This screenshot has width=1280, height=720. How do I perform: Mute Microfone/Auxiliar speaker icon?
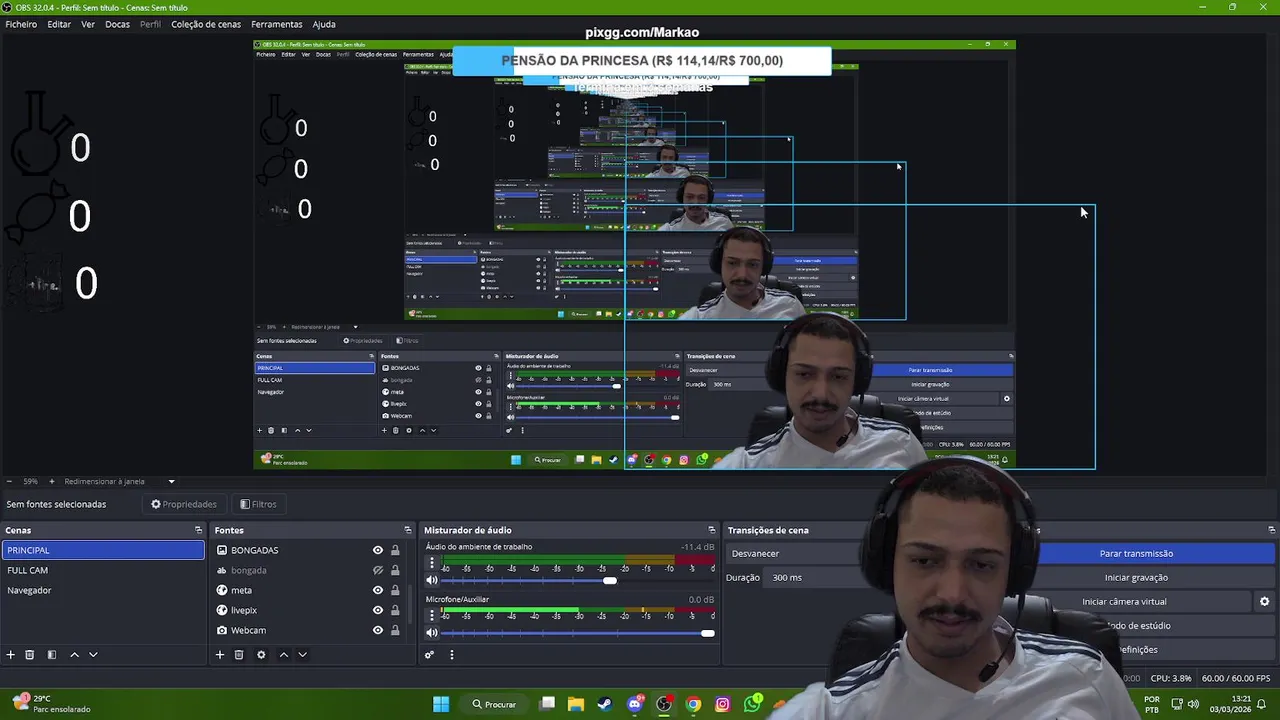[432, 632]
